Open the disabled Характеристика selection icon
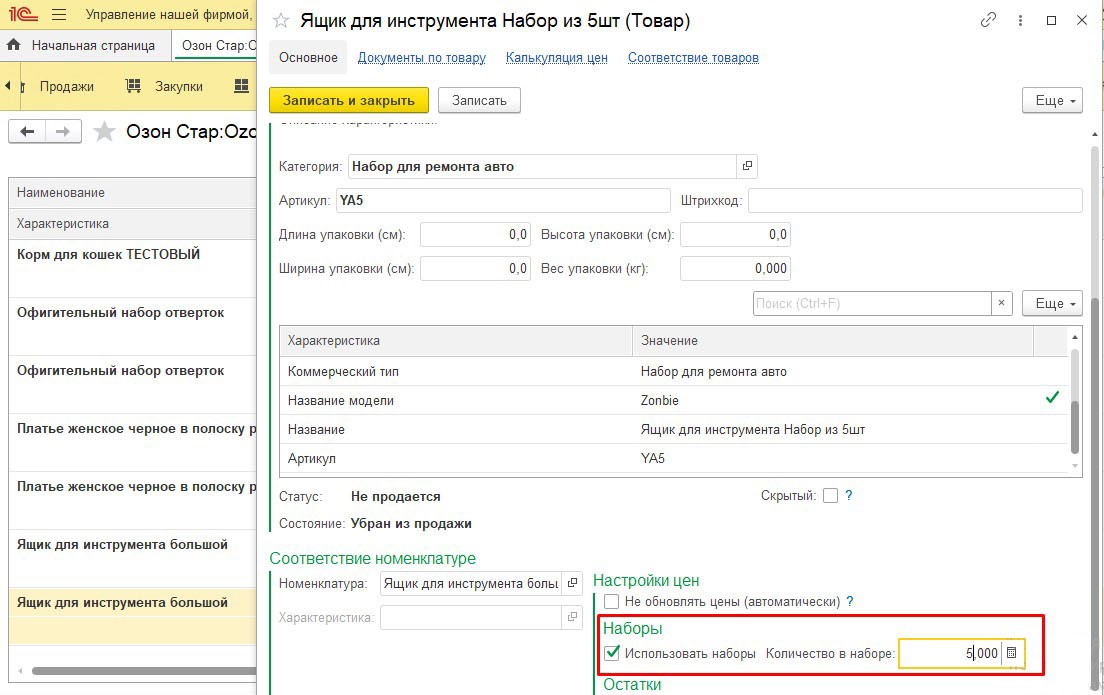The width and height of the screenshot is (1104, 695). coord(572,617)
